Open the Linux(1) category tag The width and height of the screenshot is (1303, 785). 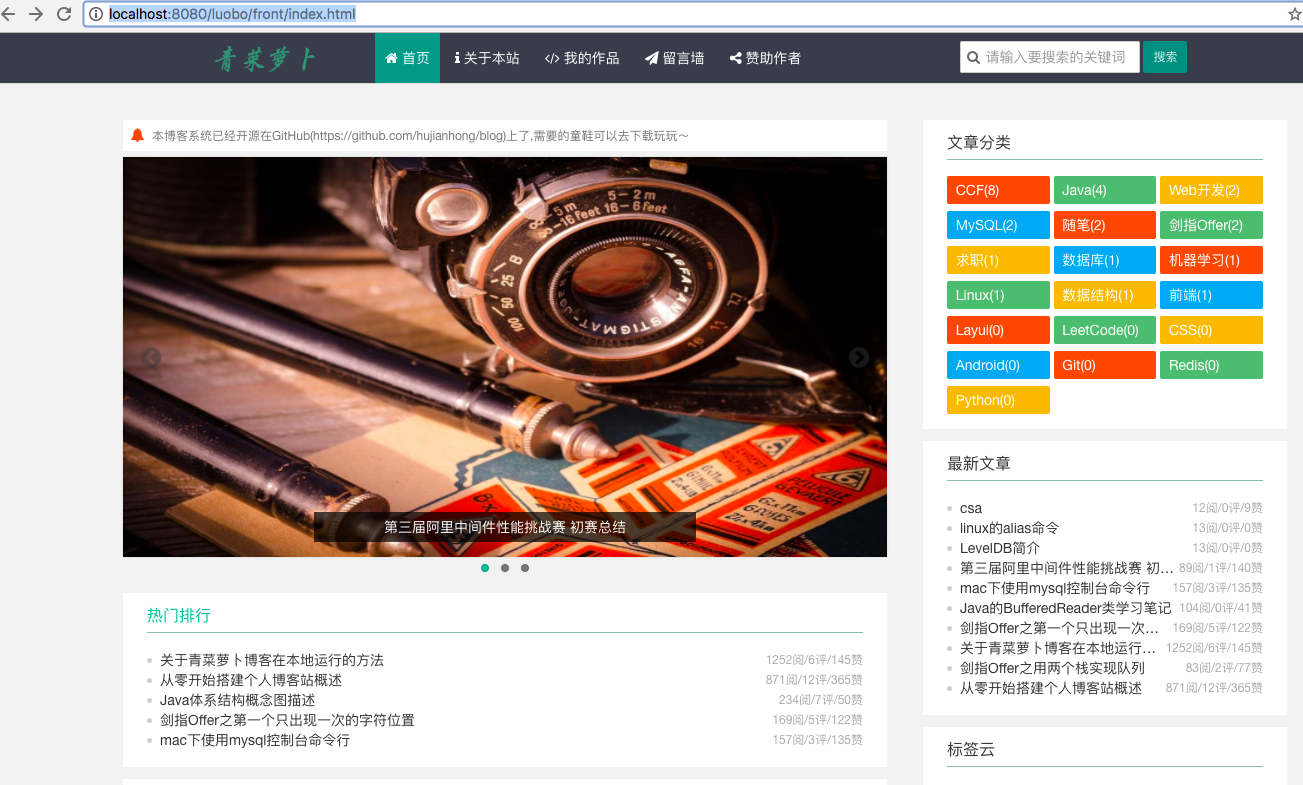point(998,295)
